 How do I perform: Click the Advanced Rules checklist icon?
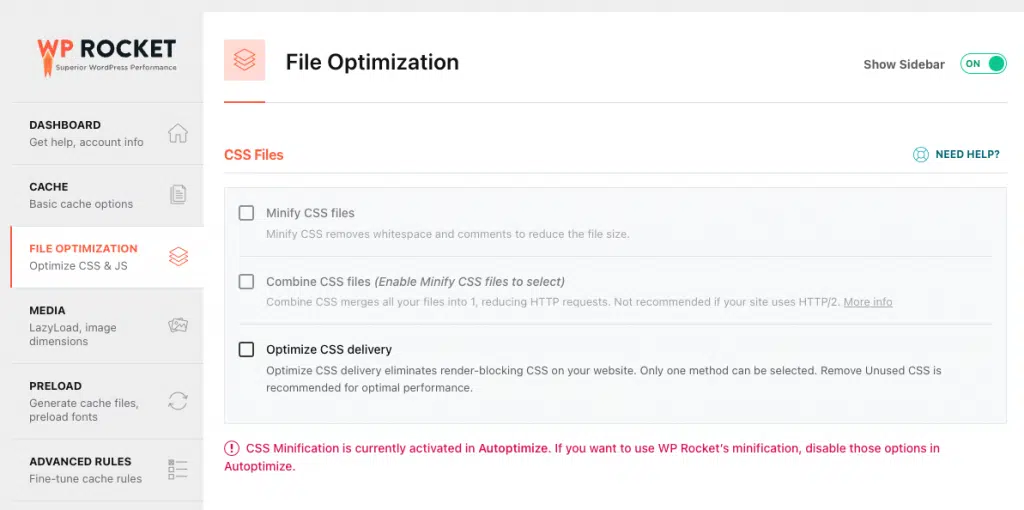coord(178,469)
